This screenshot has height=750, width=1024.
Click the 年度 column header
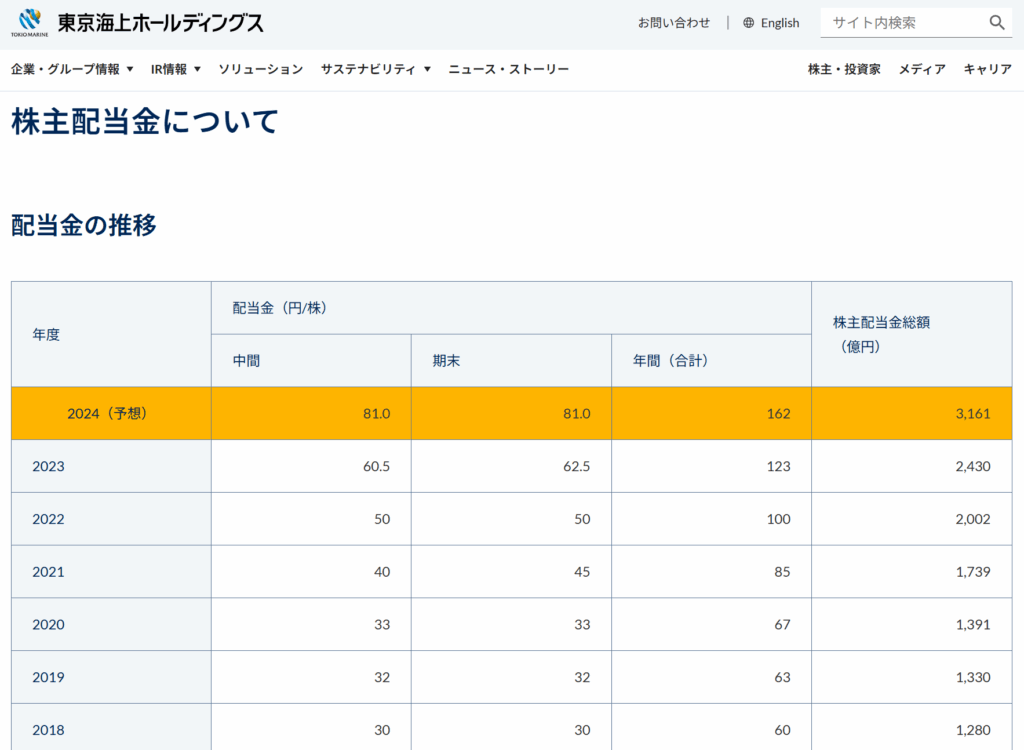[111, 334]
